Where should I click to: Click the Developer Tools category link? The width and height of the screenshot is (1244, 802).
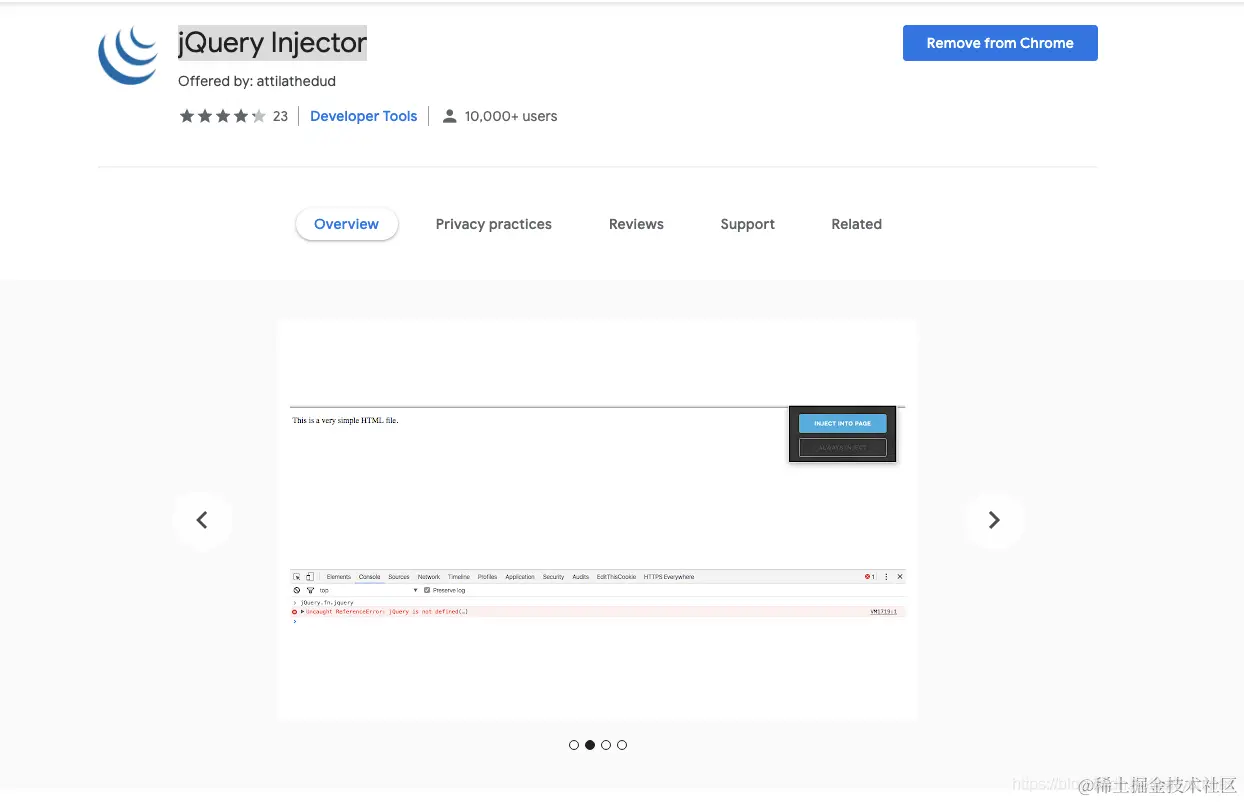coord(363,116)
